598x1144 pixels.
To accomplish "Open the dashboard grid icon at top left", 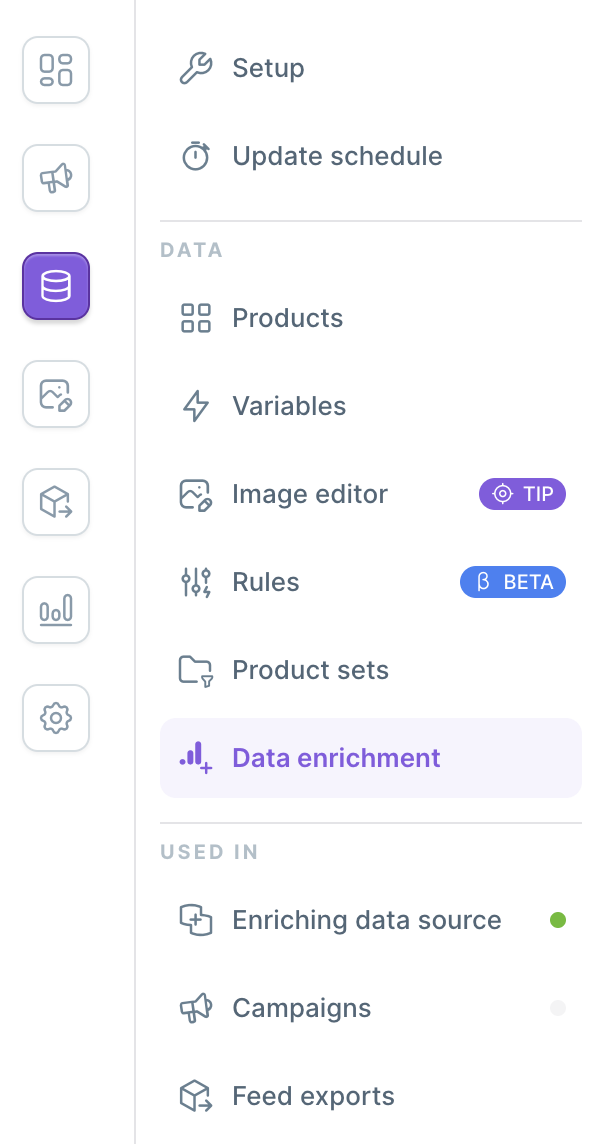I will (55, 70).
